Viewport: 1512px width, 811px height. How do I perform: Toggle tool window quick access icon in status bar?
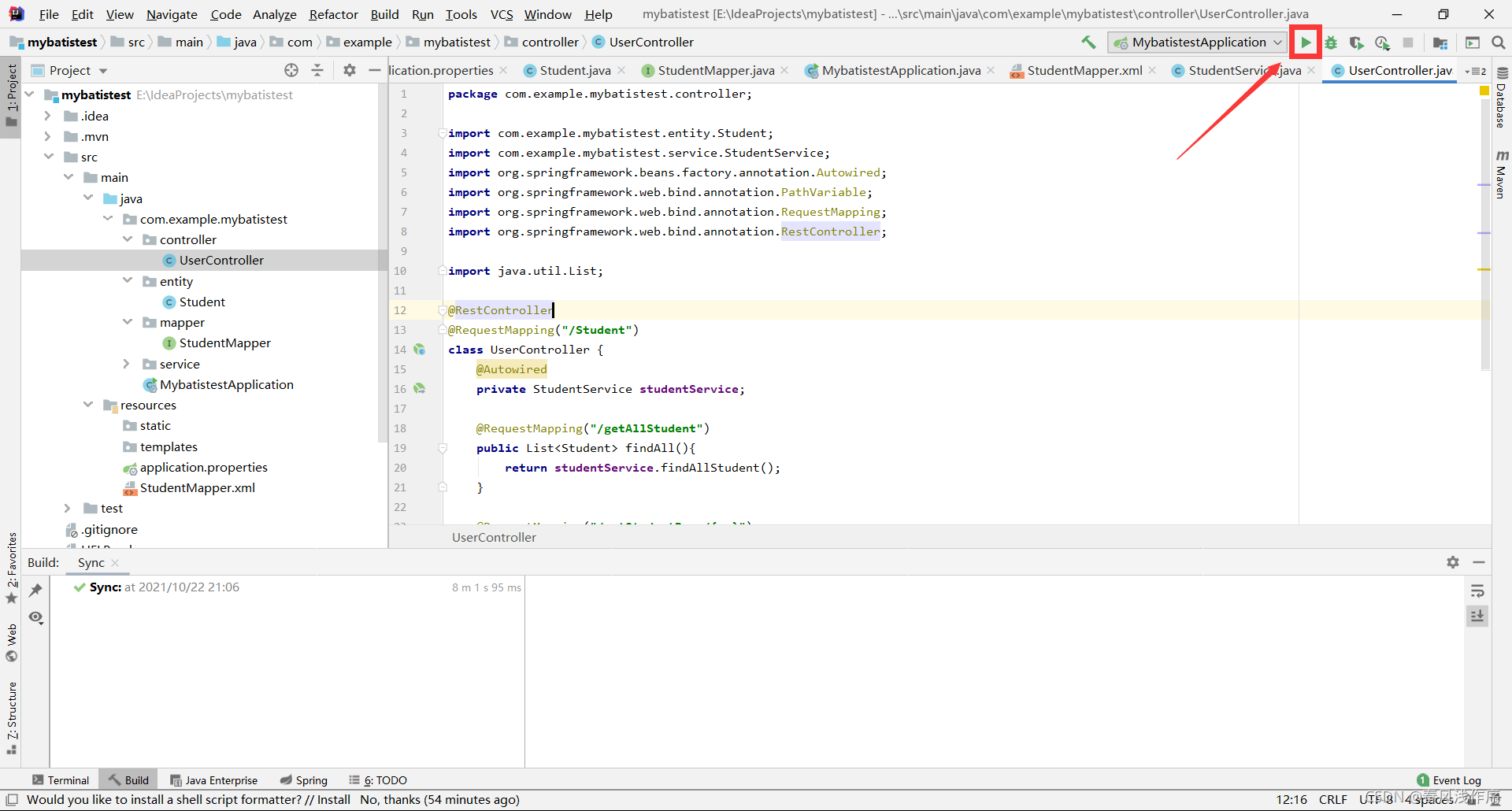pyautogui.click(x=12, y=800)
